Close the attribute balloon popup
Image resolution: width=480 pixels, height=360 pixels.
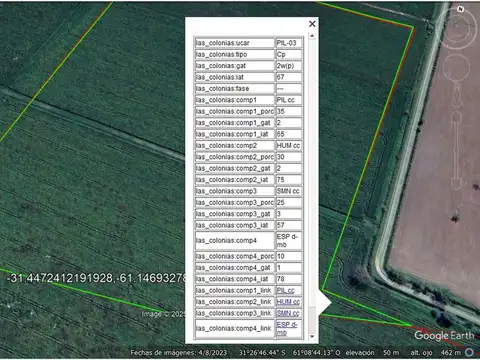point(312,24)
